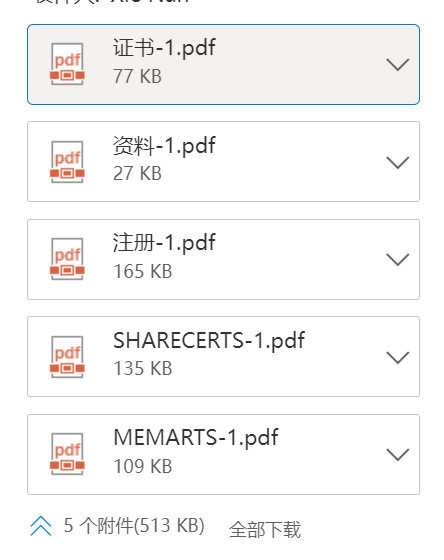The width and height of the screenshot is (444, 560).
Task: Download all attachments via 全部下载
Action: click(265, 529)
